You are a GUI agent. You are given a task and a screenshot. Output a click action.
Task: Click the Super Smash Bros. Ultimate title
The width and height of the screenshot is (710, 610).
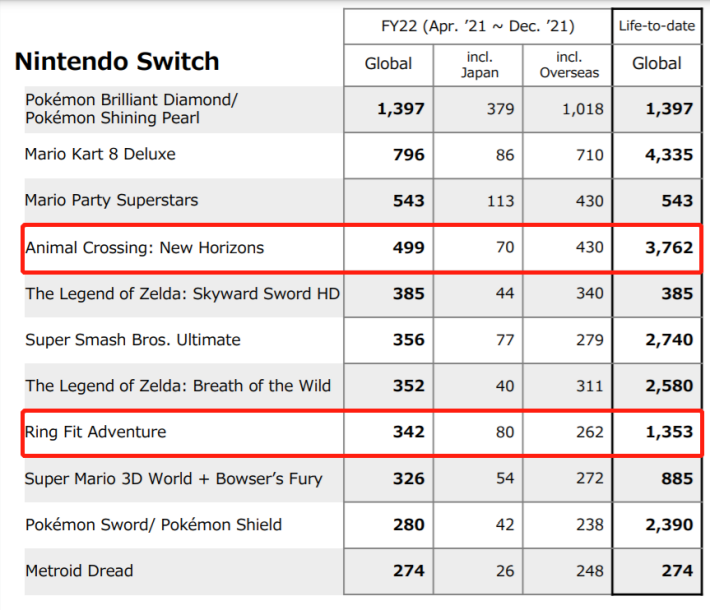(133, 340)
